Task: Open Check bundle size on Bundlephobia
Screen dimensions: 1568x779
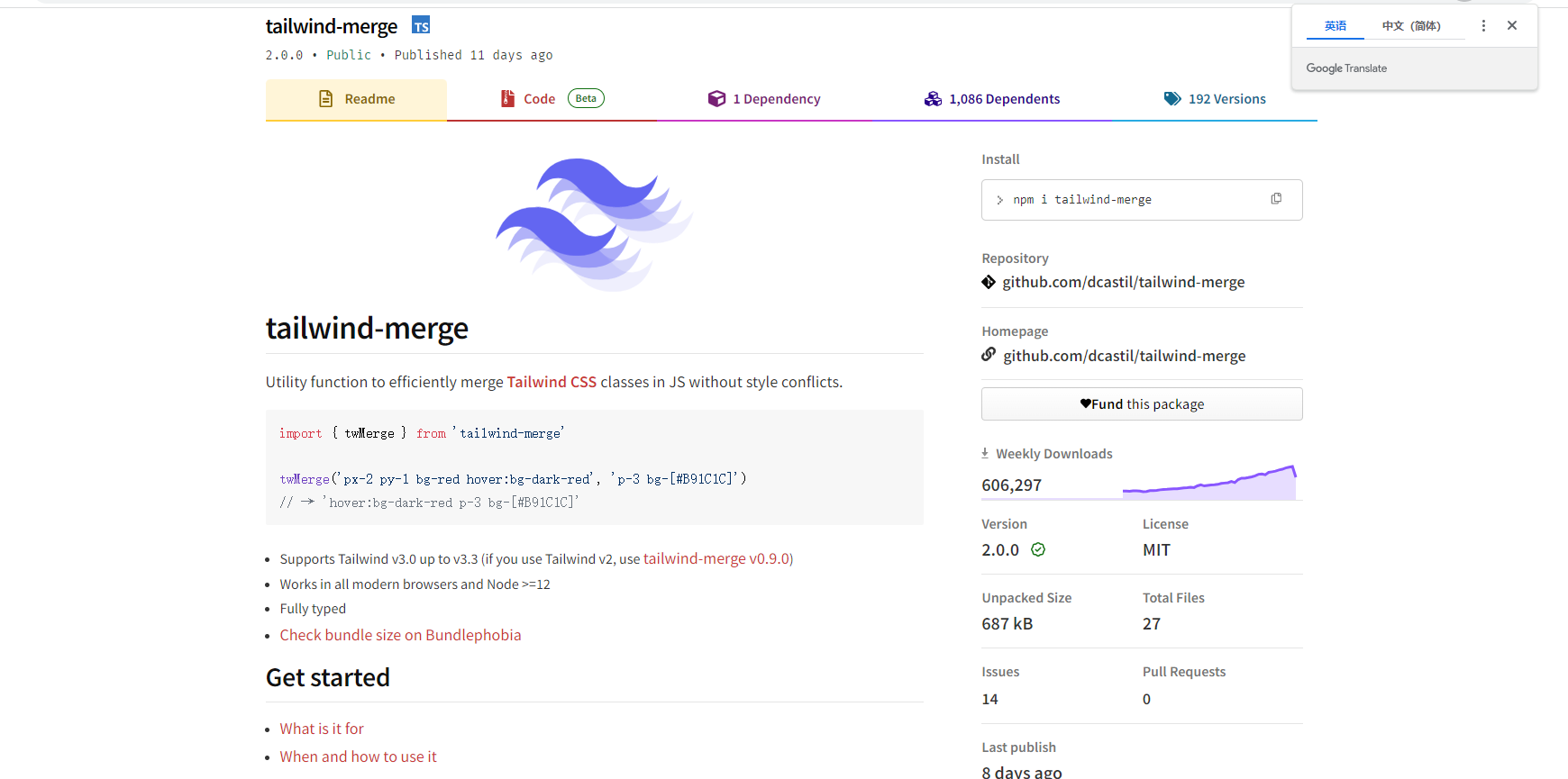Action: click(400, 635)
